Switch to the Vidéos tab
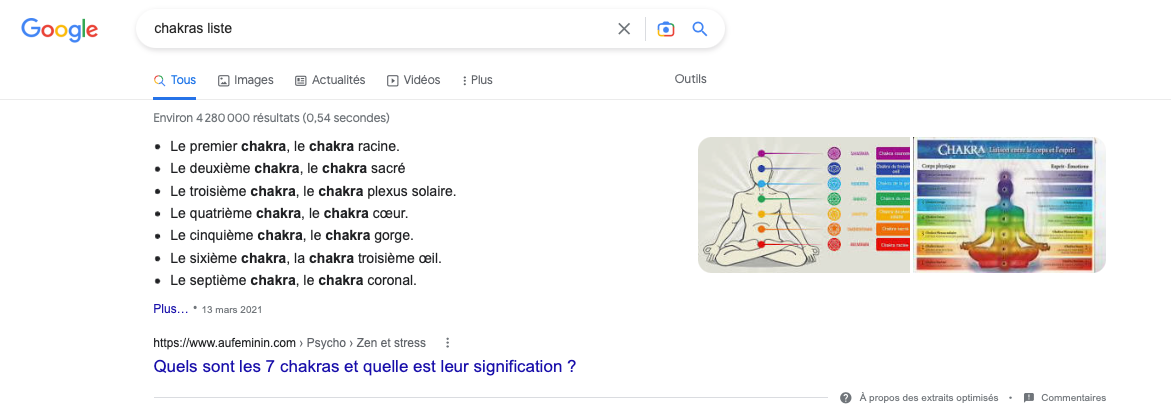The width and height of the screenshot is (1171, 419). coord(413,80)
